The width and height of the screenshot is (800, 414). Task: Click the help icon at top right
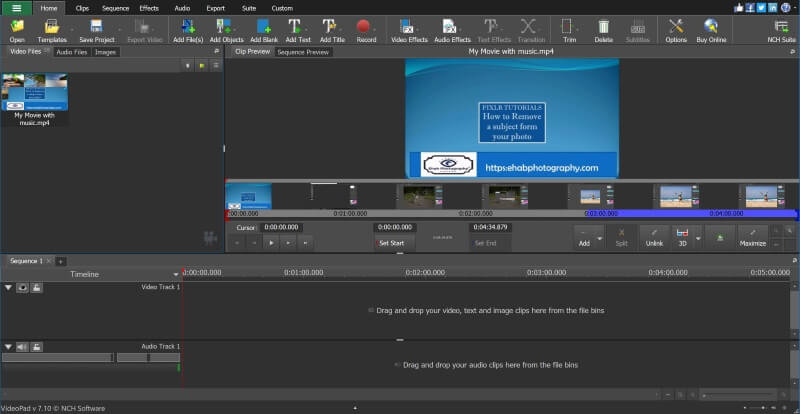click(786, 8)
